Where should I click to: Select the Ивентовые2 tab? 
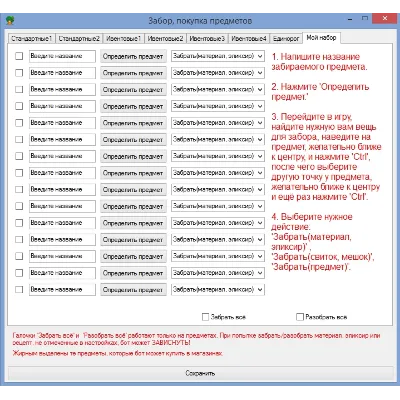pos(165,39)
